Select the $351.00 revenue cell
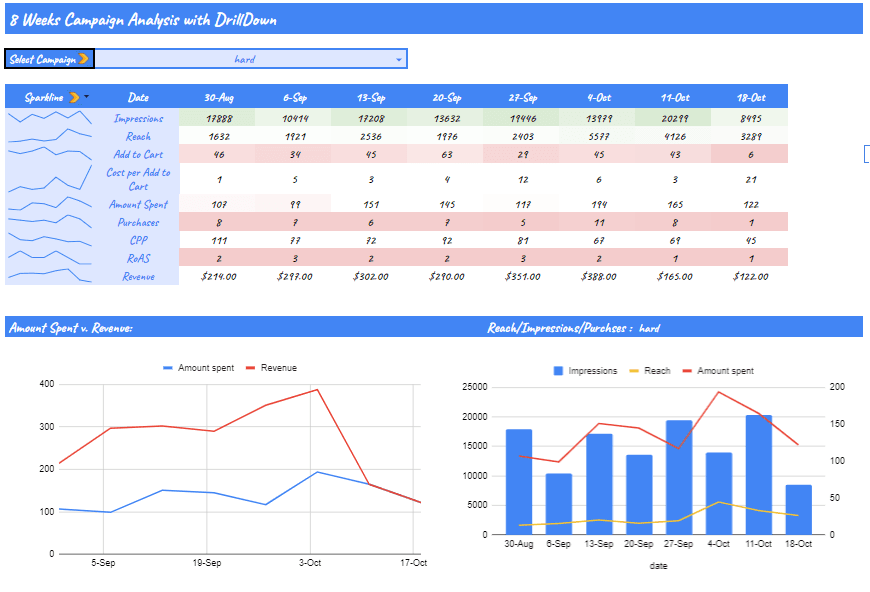The width and height of the screenshot is (870, 592). pos(523,276)
